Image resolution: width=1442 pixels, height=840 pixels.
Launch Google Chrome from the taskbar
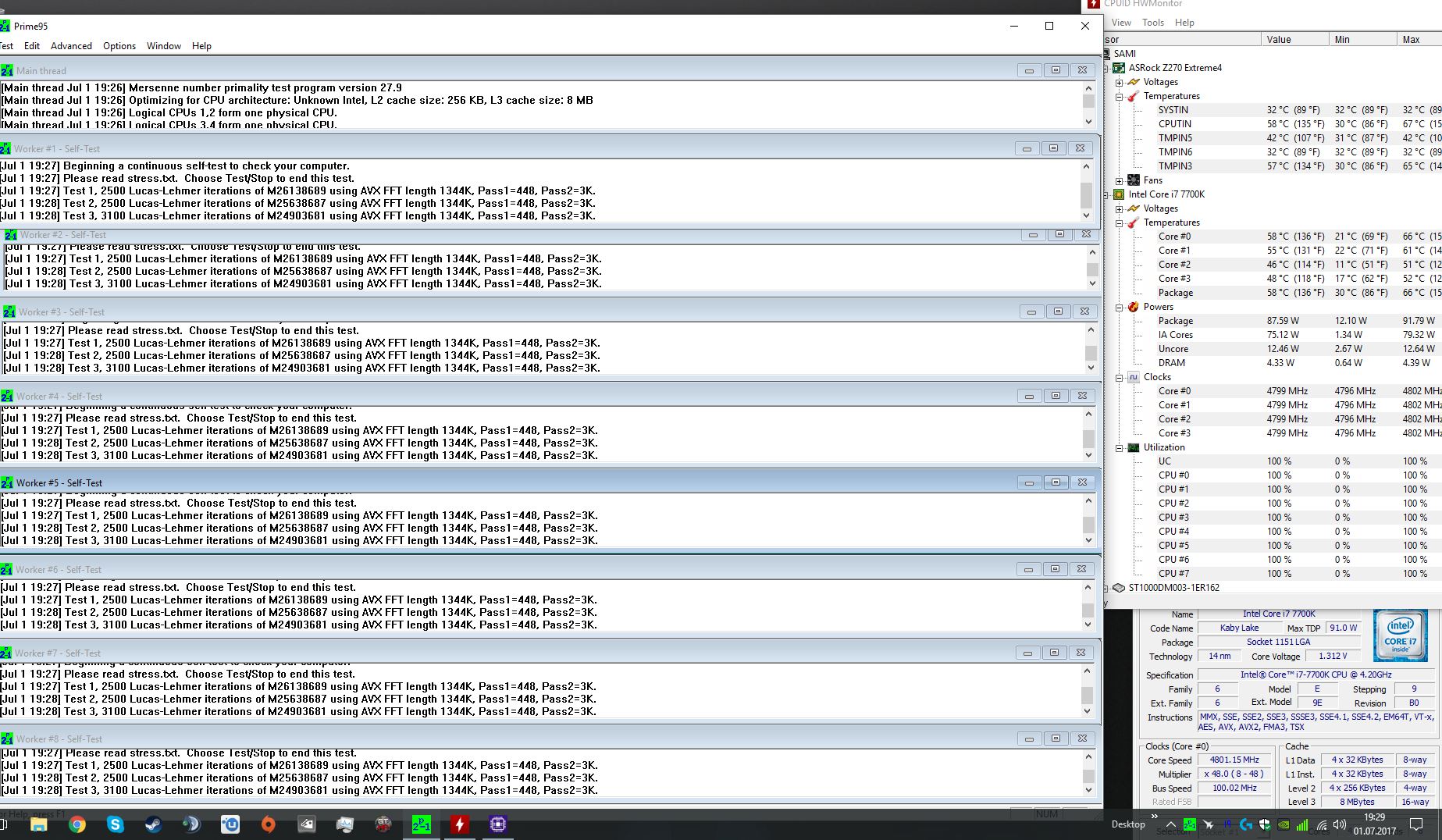pos(77,824)
